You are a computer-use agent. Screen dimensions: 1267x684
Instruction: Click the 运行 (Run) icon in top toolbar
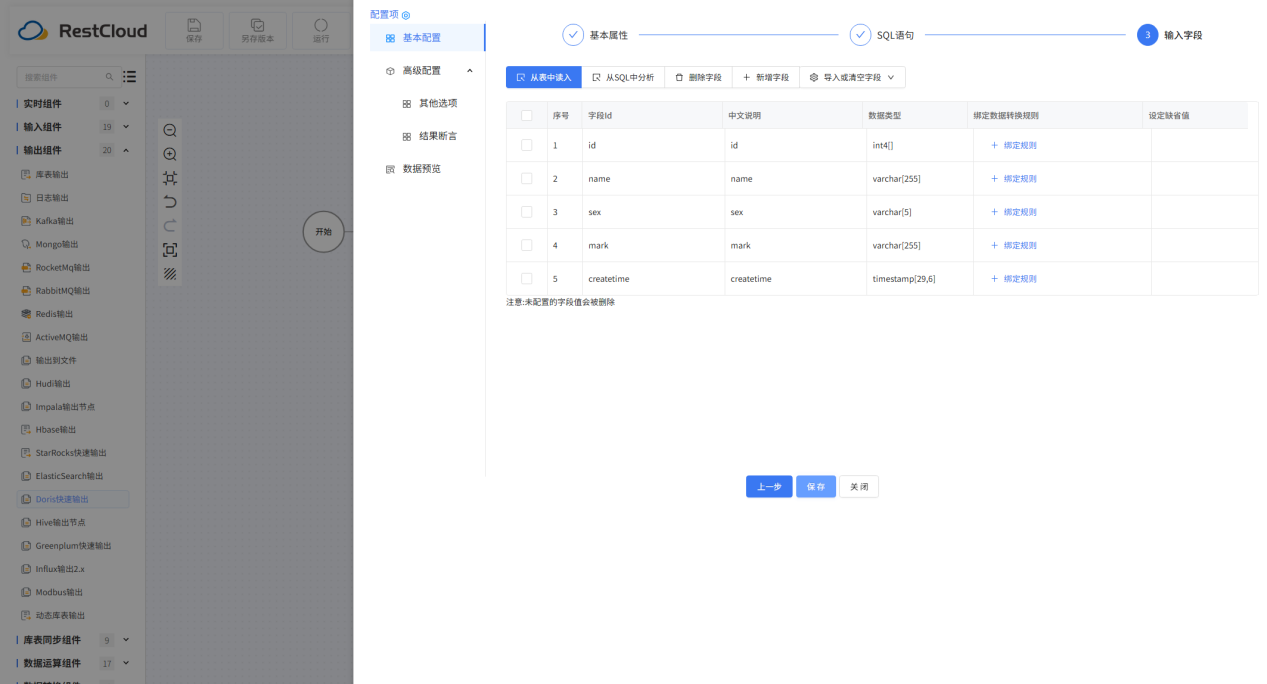[320, 30]
